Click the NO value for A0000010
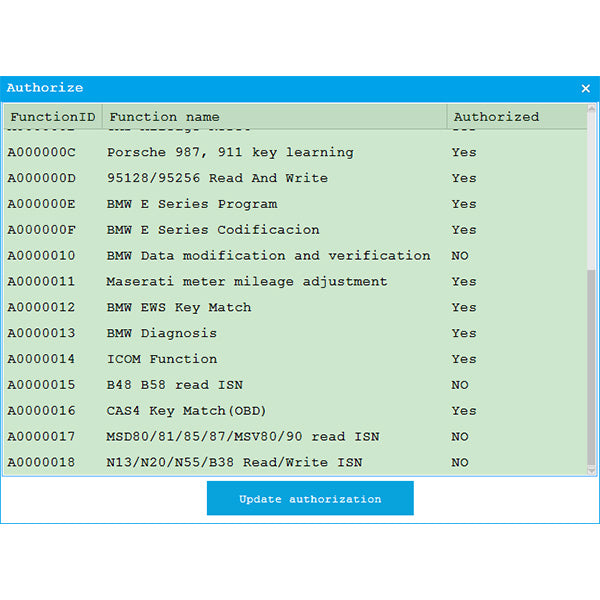 pos(460,256)
